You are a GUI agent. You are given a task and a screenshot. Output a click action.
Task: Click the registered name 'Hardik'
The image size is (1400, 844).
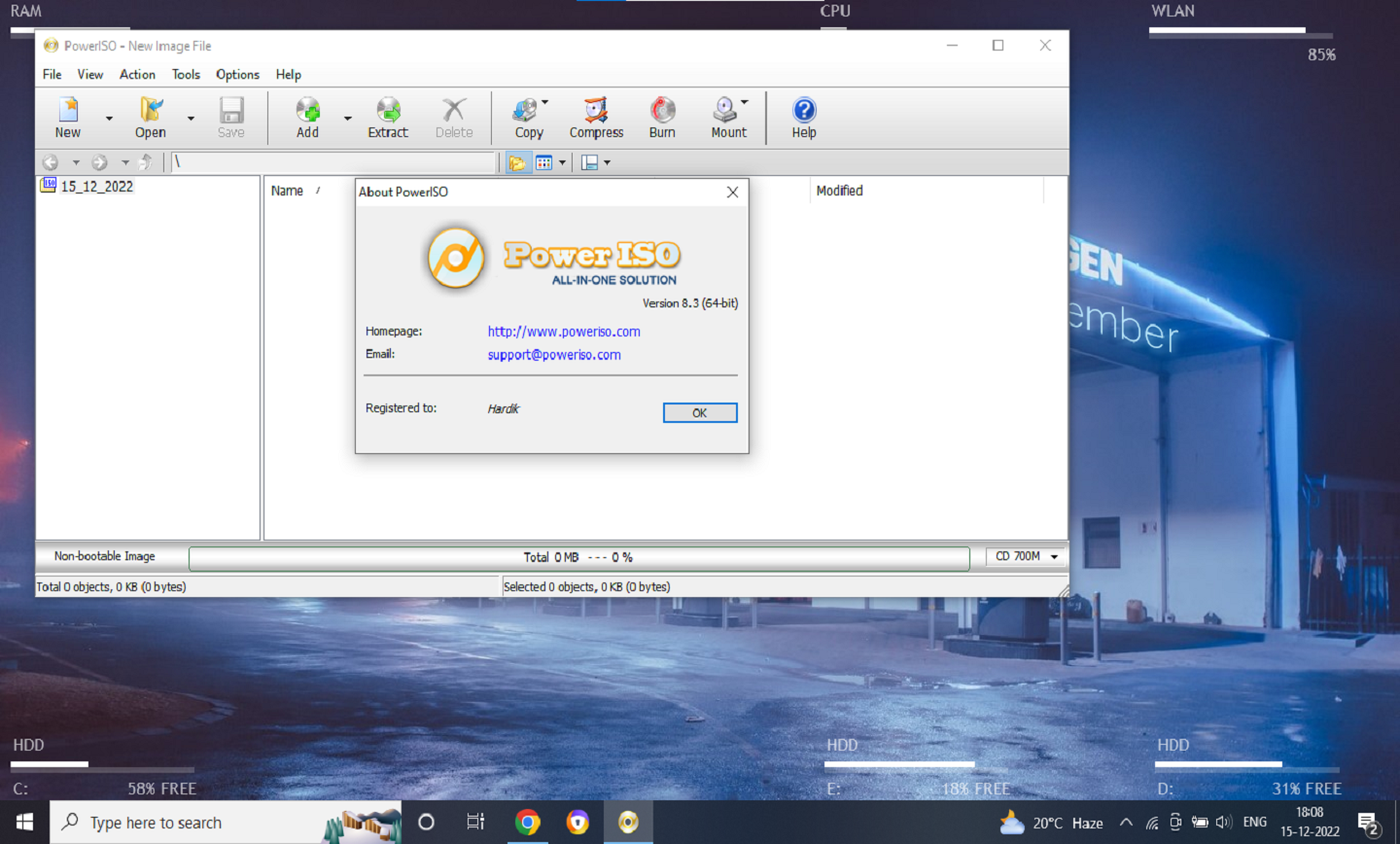pyautogui.click(x=504, y=409)
